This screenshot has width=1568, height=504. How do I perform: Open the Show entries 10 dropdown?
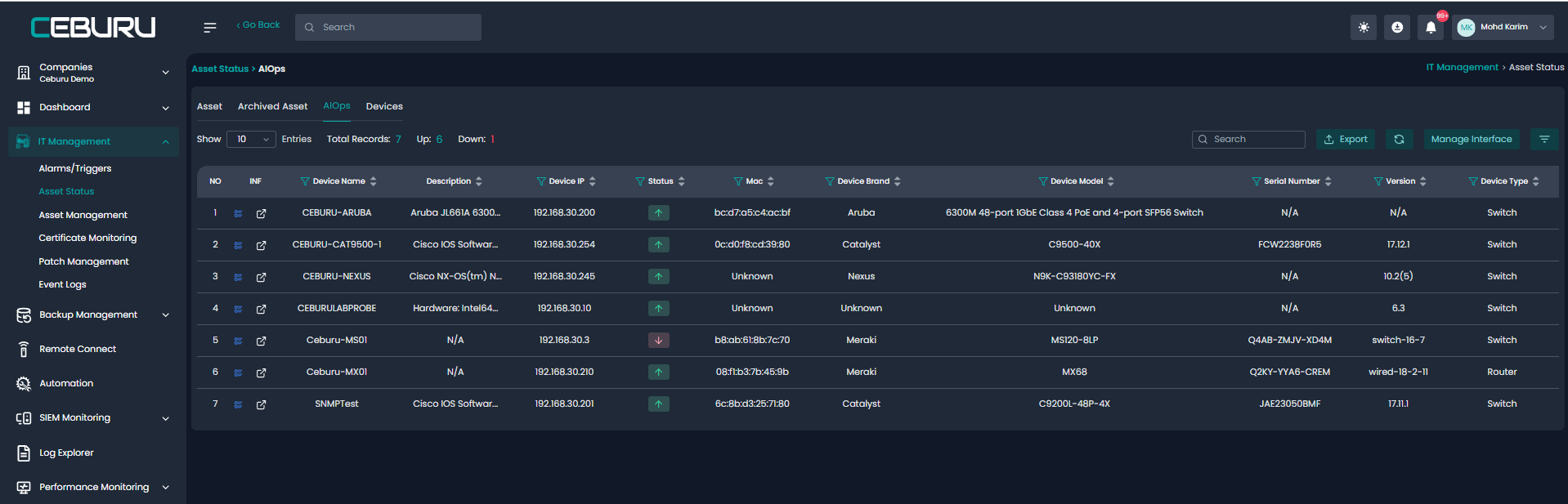pyautogui.click(x=251, y=140)
